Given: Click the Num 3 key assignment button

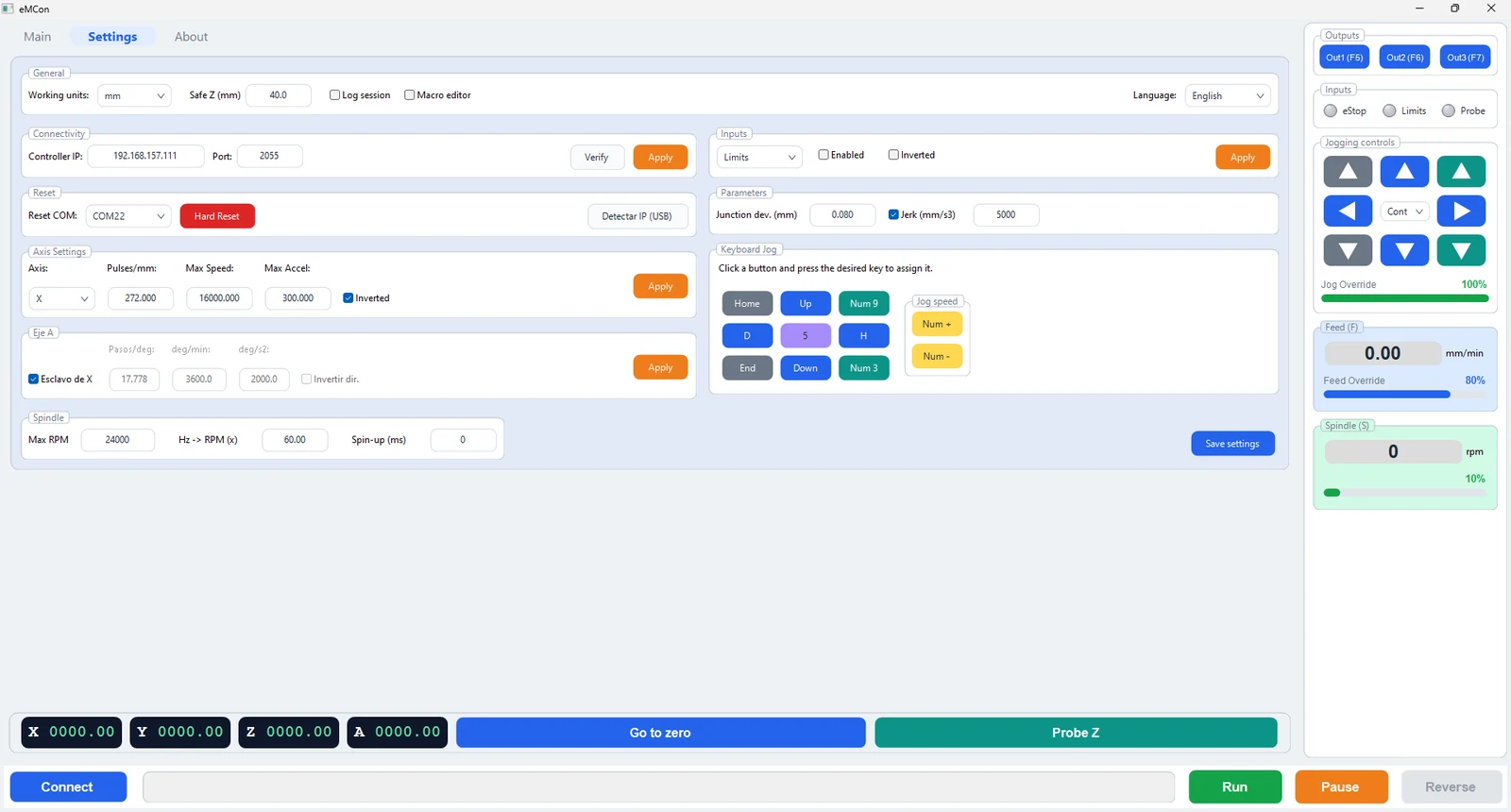Looking at the screenshot, I should pos(864,368).
